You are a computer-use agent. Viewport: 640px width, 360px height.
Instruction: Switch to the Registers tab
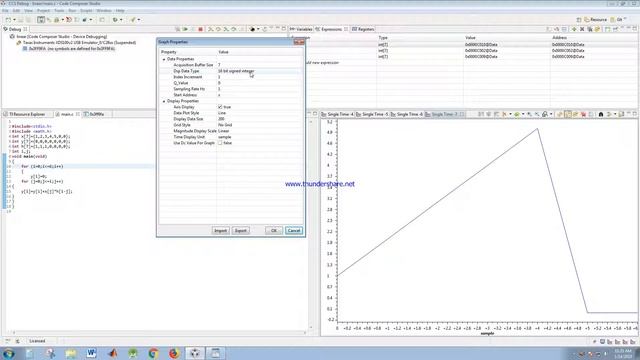click(x=363, y=29)
